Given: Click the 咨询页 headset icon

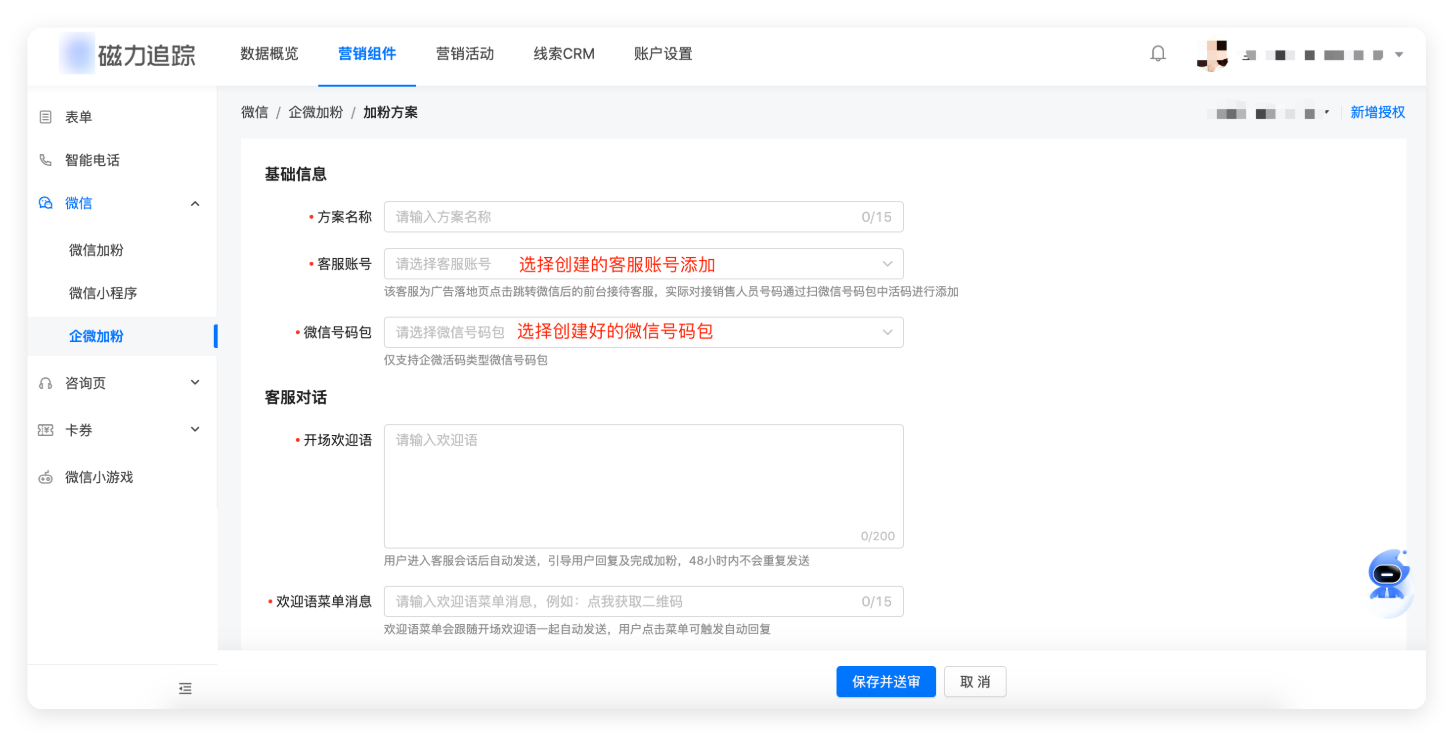Looking at the screenshot, I should (x=45, y=383).
